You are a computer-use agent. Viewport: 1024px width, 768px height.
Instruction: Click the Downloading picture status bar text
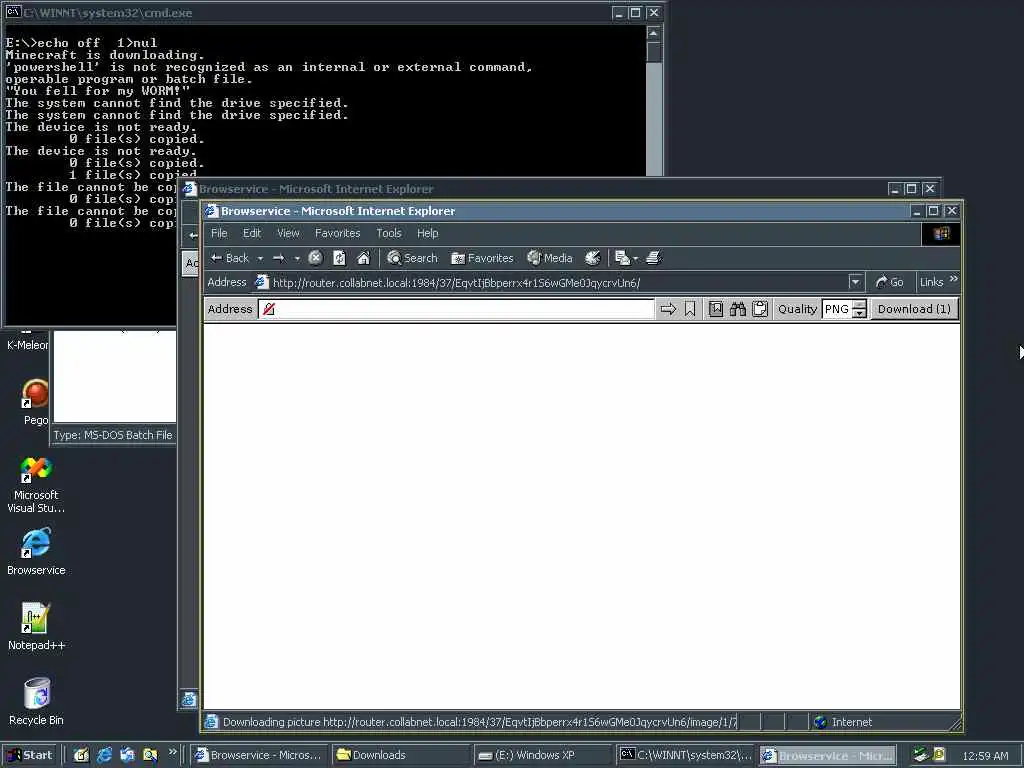pos(480,722)
